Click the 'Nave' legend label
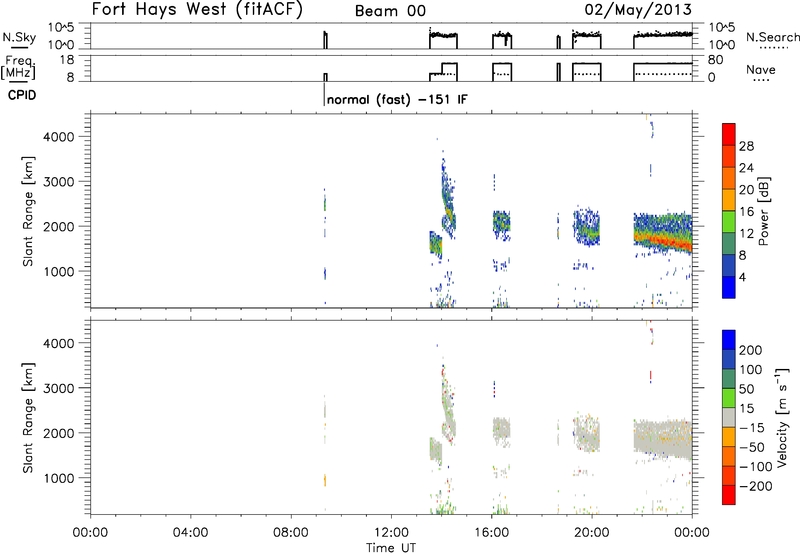Image resolution: width=800 pixels, height=554 pixels. 760,70
